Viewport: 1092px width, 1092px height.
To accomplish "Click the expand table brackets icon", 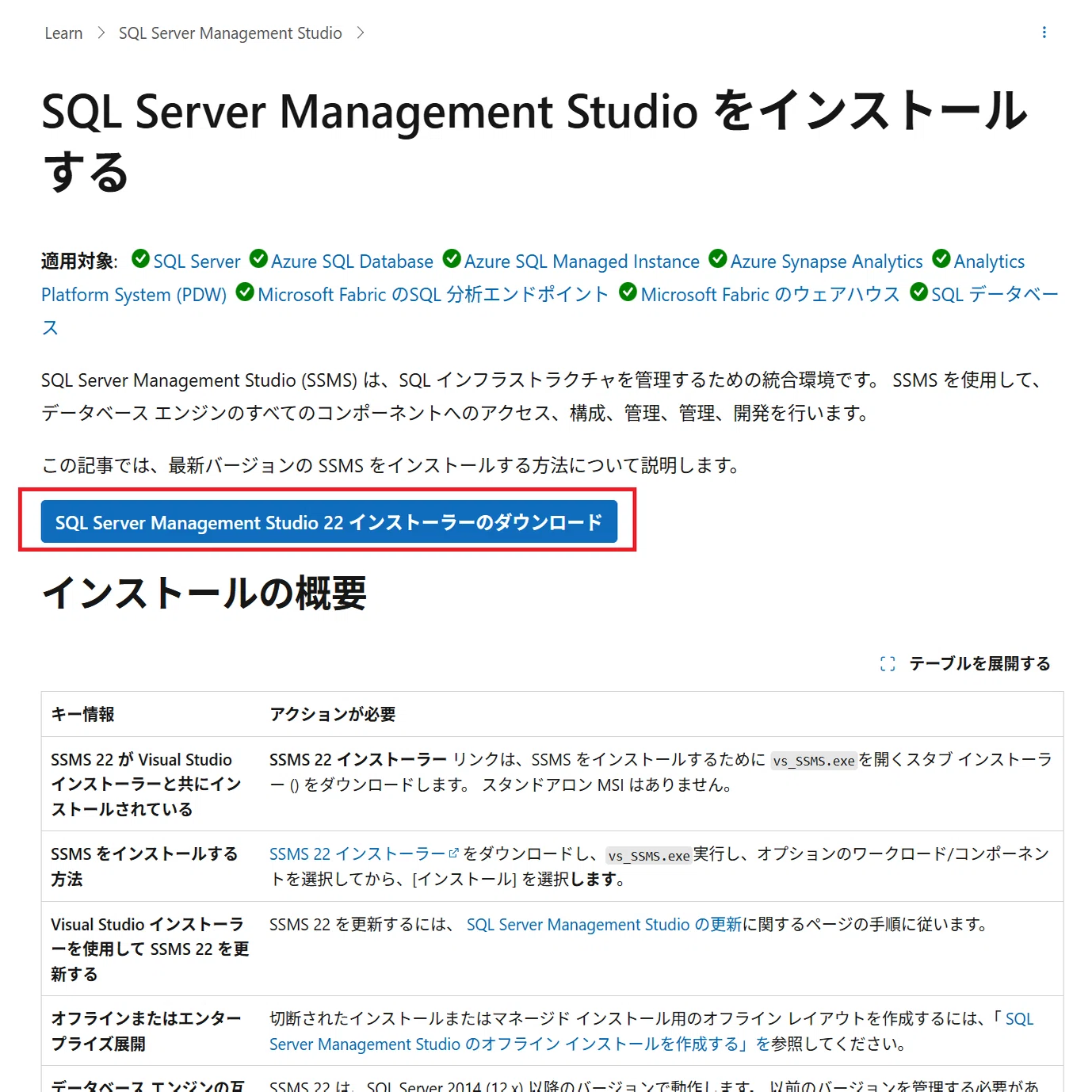I will (888, 664).
